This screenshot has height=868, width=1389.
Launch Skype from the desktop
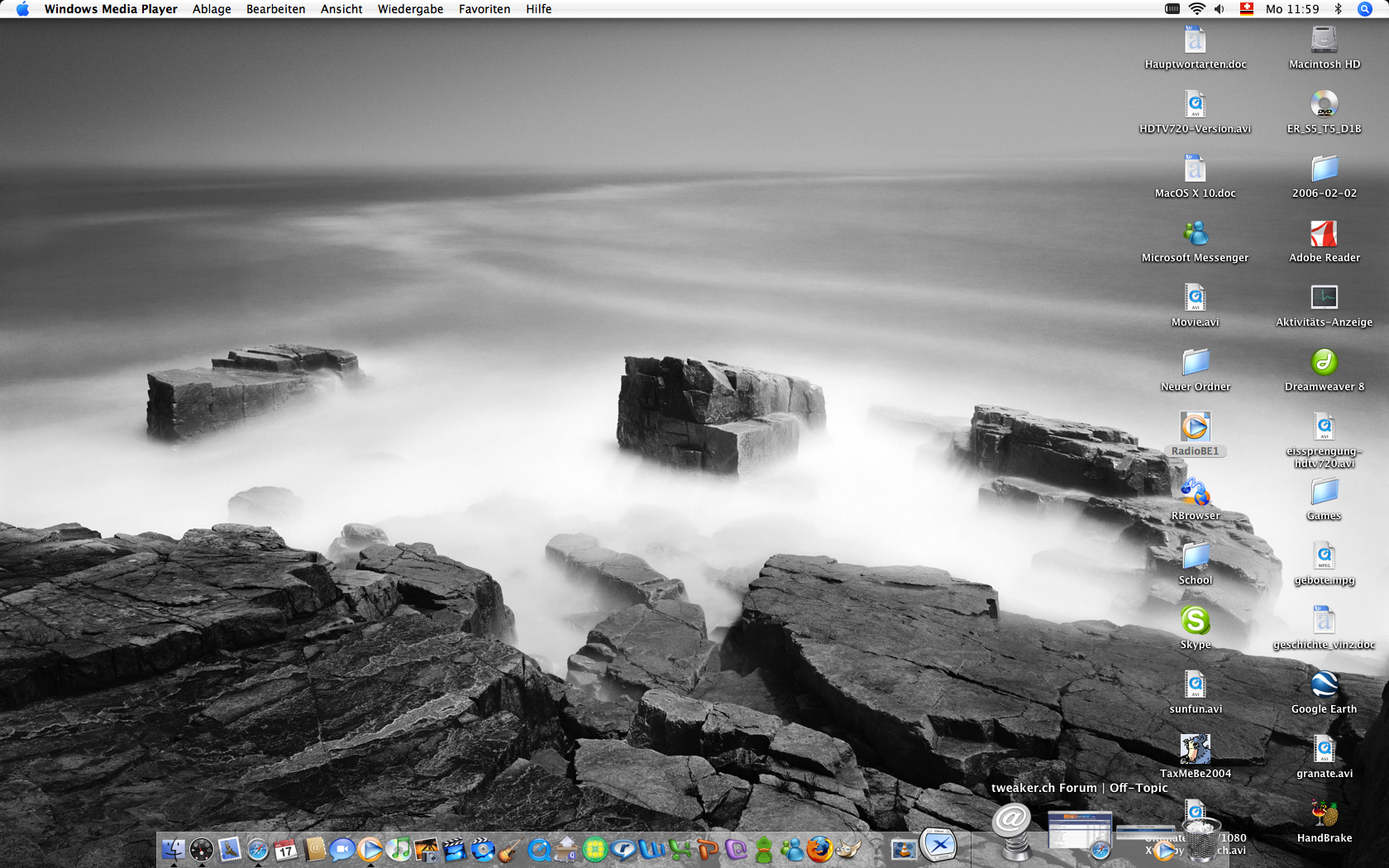click(x=1195, y=622)
